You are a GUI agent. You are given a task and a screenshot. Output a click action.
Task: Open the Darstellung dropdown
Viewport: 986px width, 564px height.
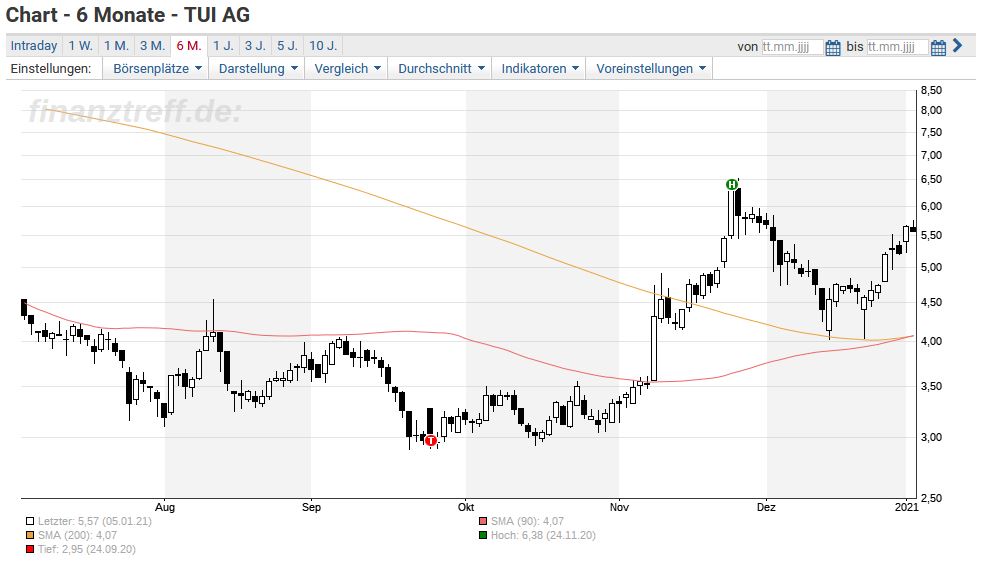point(258,69)
